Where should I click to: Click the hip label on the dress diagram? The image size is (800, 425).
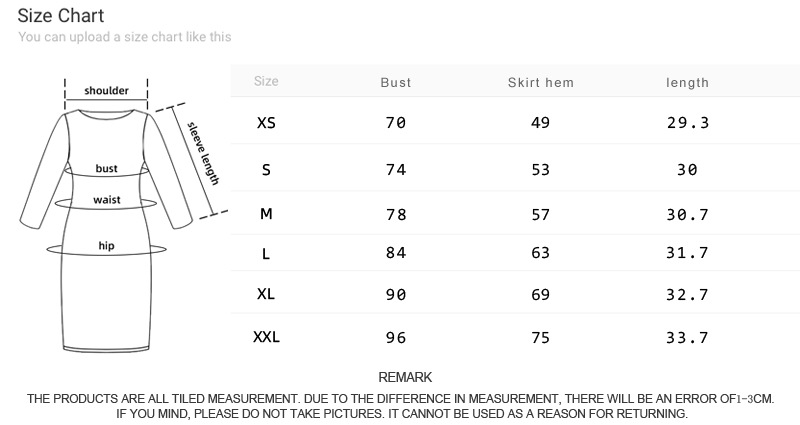tap(107, 245)
